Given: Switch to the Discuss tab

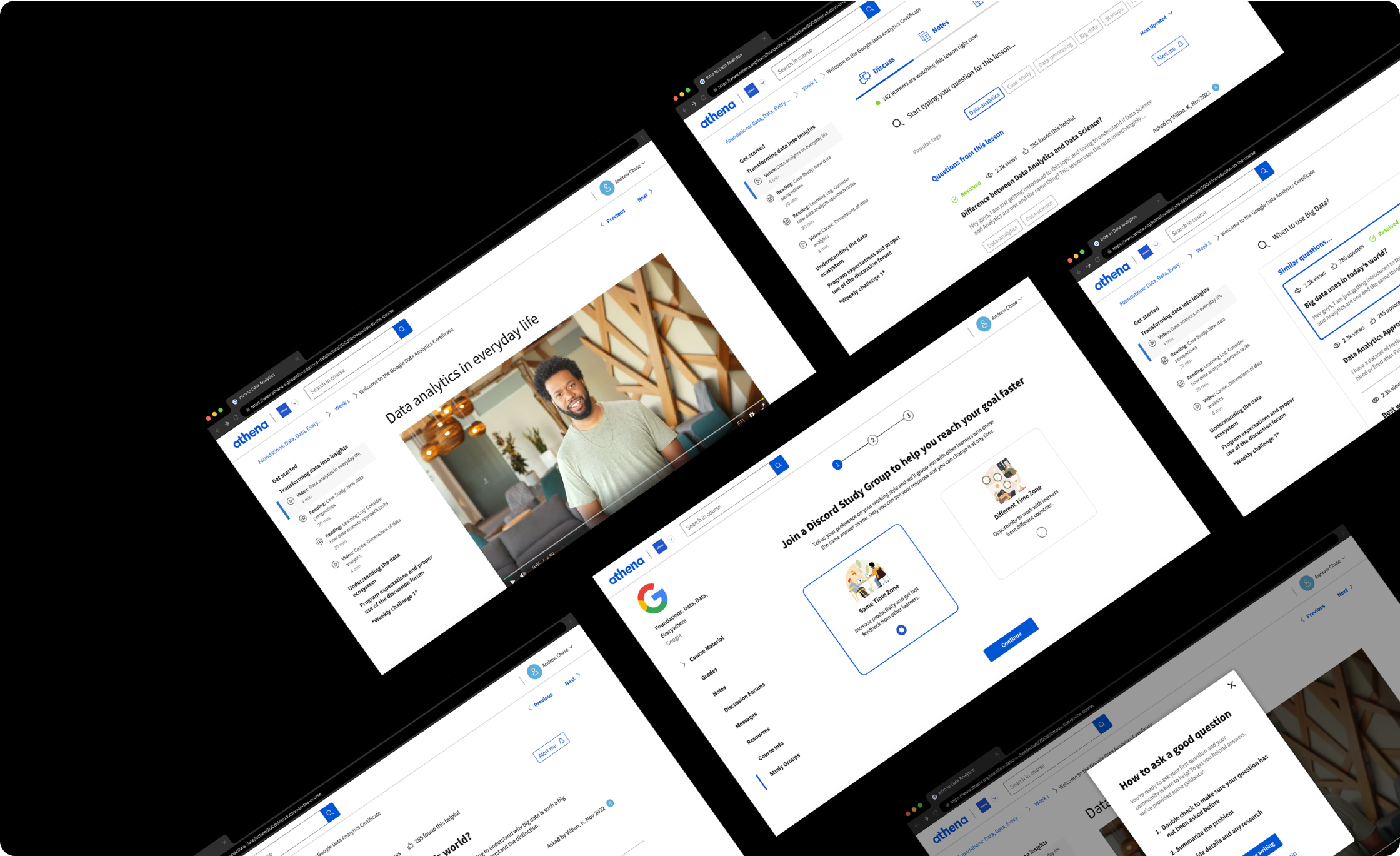Looking at the screenshot, I should pyautogui.click(x=877, y=70).
